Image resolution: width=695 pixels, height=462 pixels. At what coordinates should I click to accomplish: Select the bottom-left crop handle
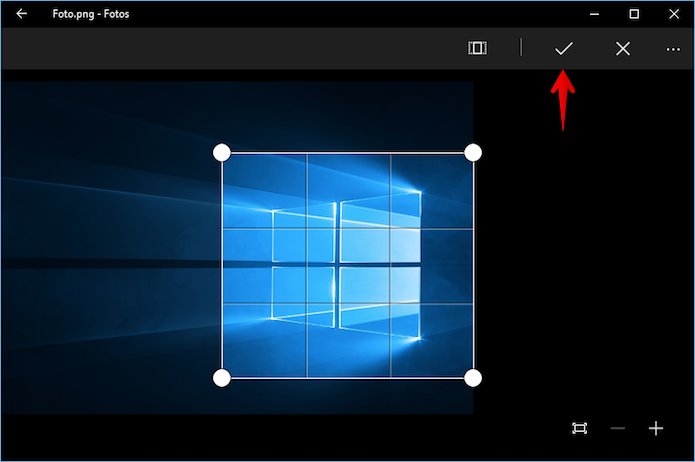click(x=222, y=378)
